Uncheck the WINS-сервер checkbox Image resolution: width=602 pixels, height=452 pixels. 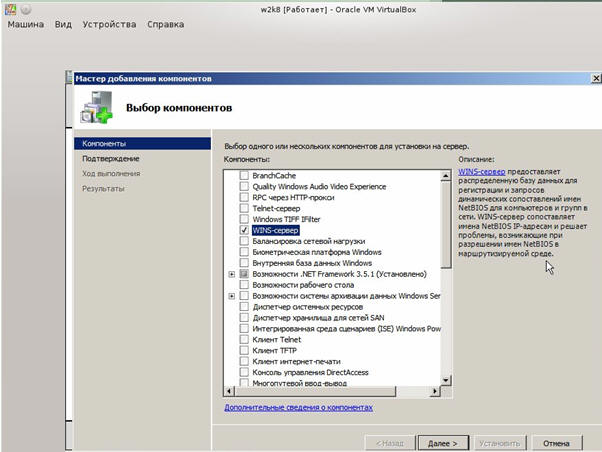tap(244, 230)
